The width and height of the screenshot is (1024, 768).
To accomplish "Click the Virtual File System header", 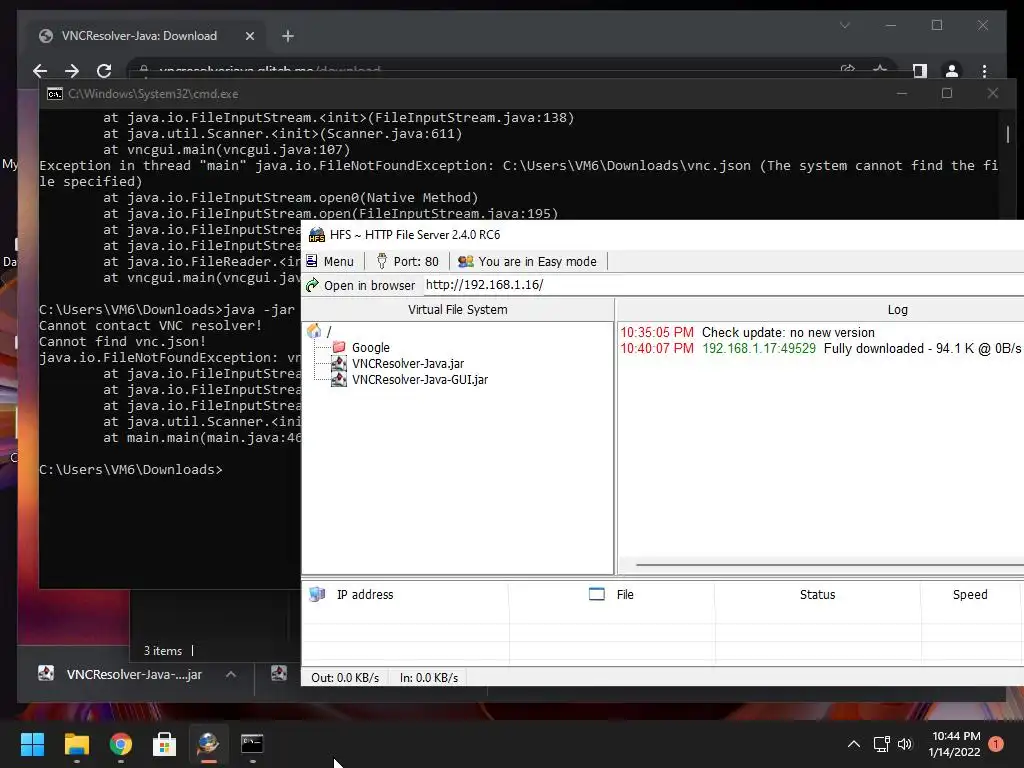I will pos(458,310).
